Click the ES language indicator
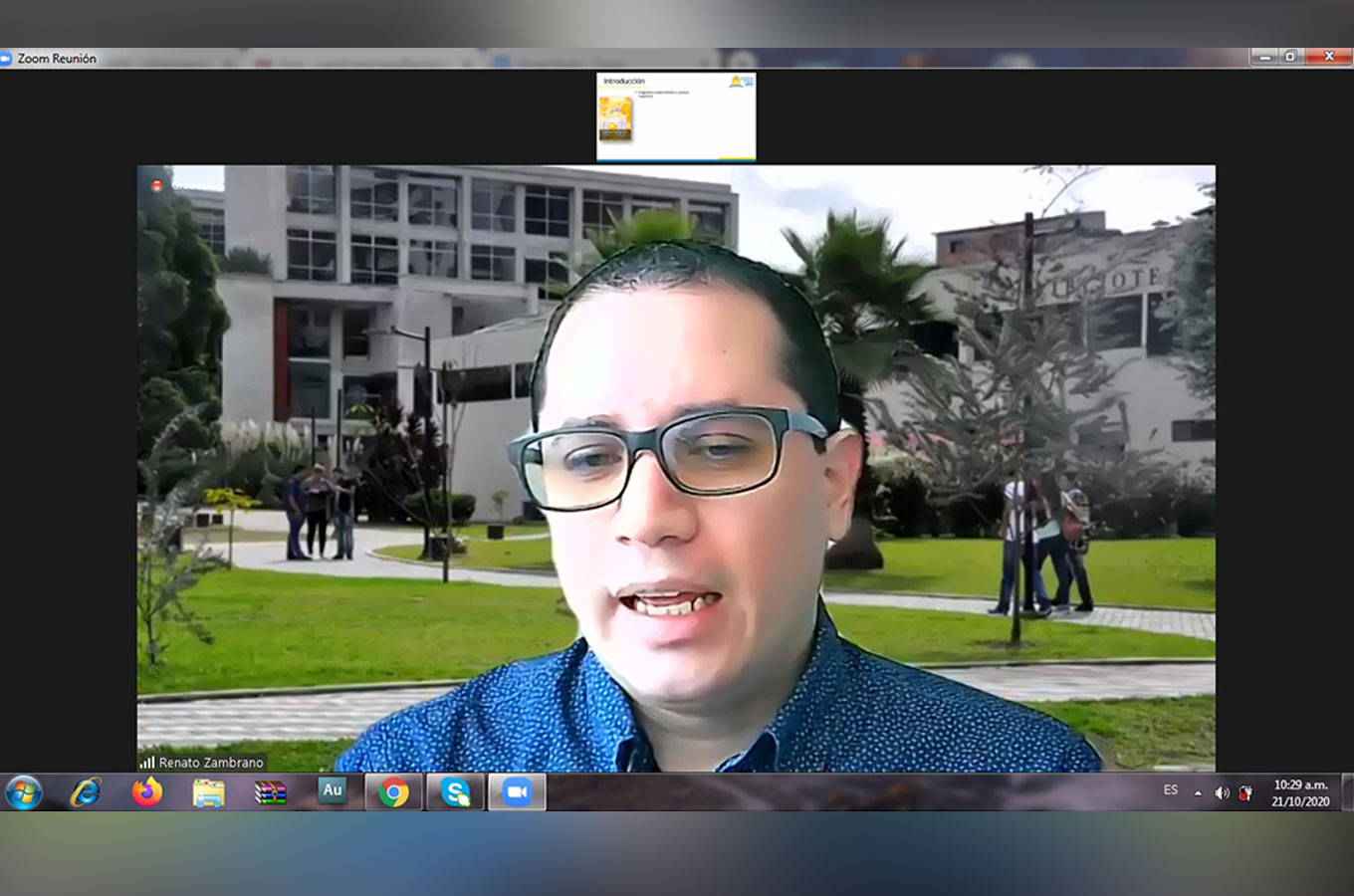 point(1171,790)
